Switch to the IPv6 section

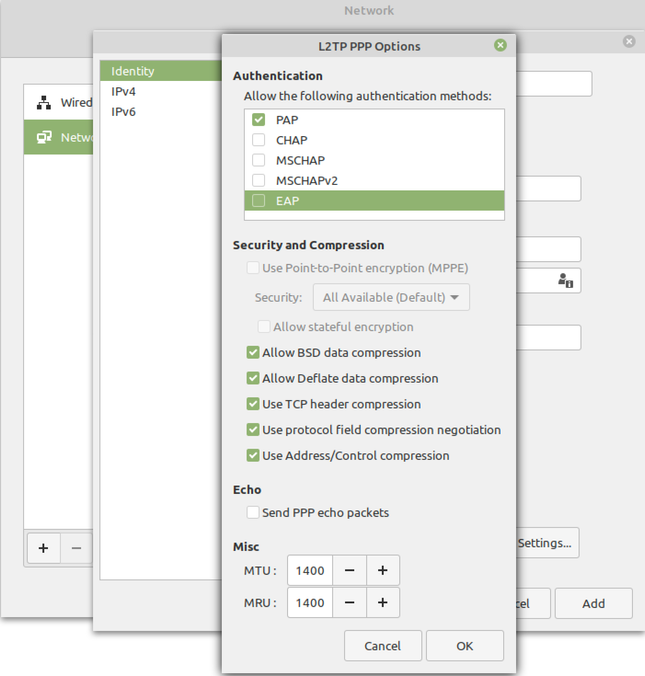coord(124,111)
